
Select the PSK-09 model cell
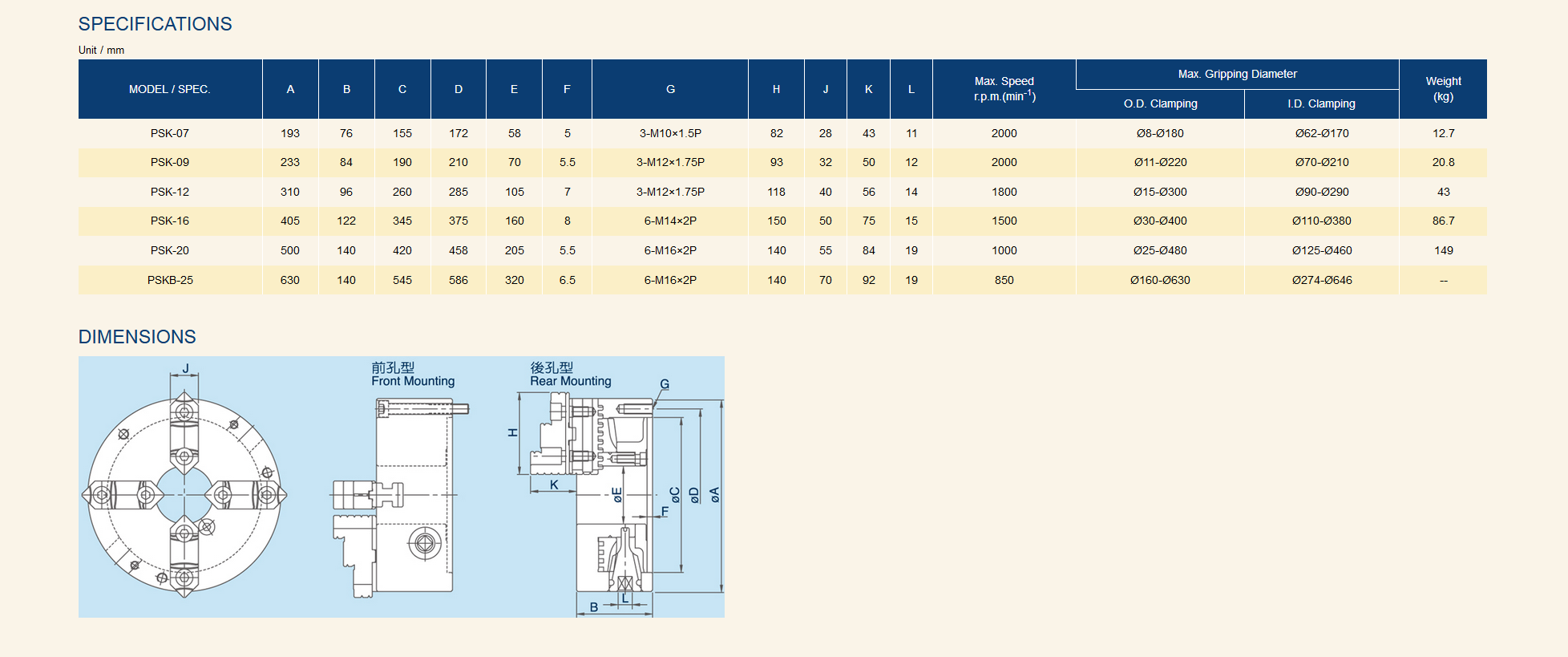(x=170, y=162)
